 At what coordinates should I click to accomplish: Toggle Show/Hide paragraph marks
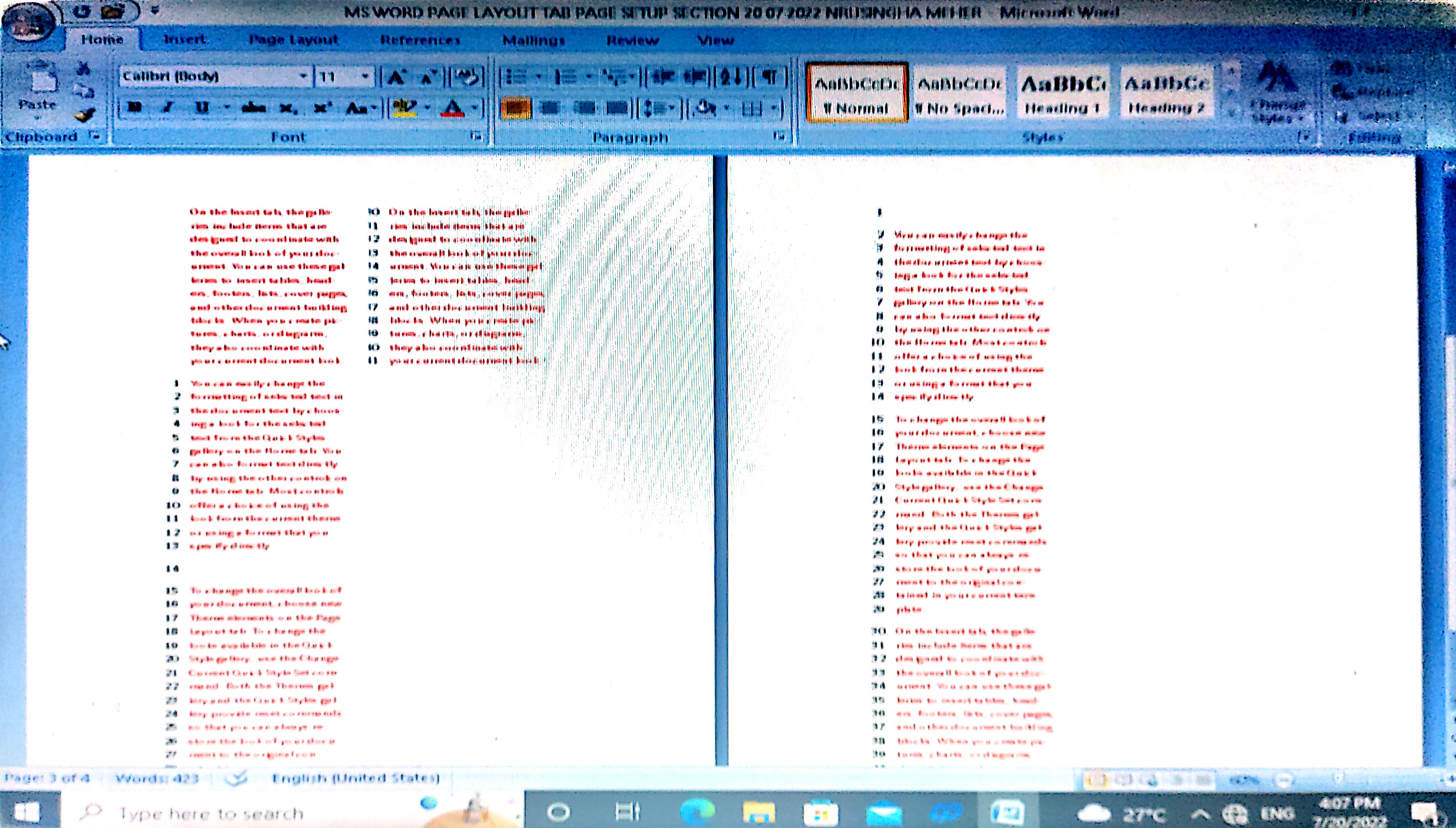[x=769, y=77]
